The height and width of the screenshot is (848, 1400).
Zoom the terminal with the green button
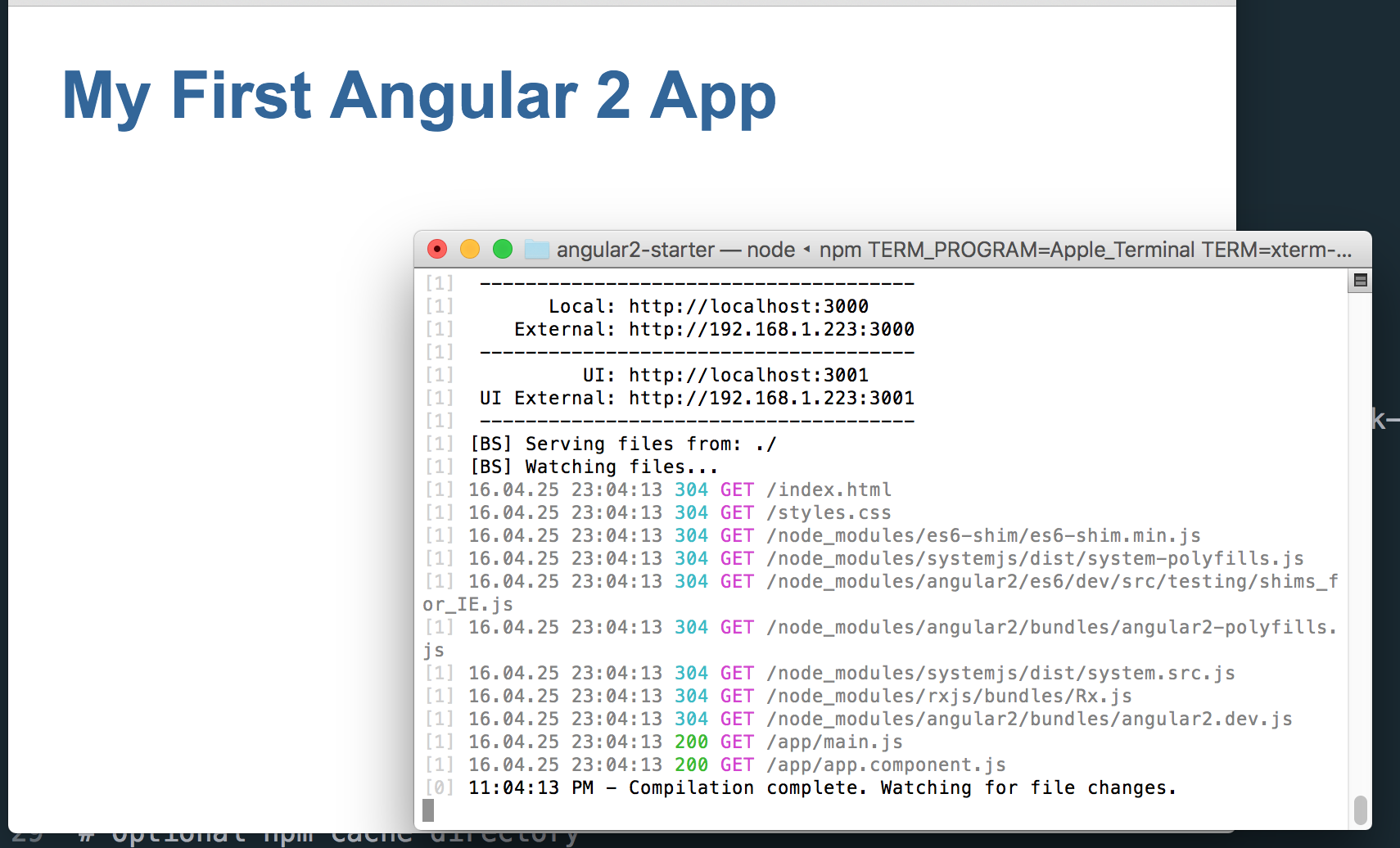[x=503, y=249]
